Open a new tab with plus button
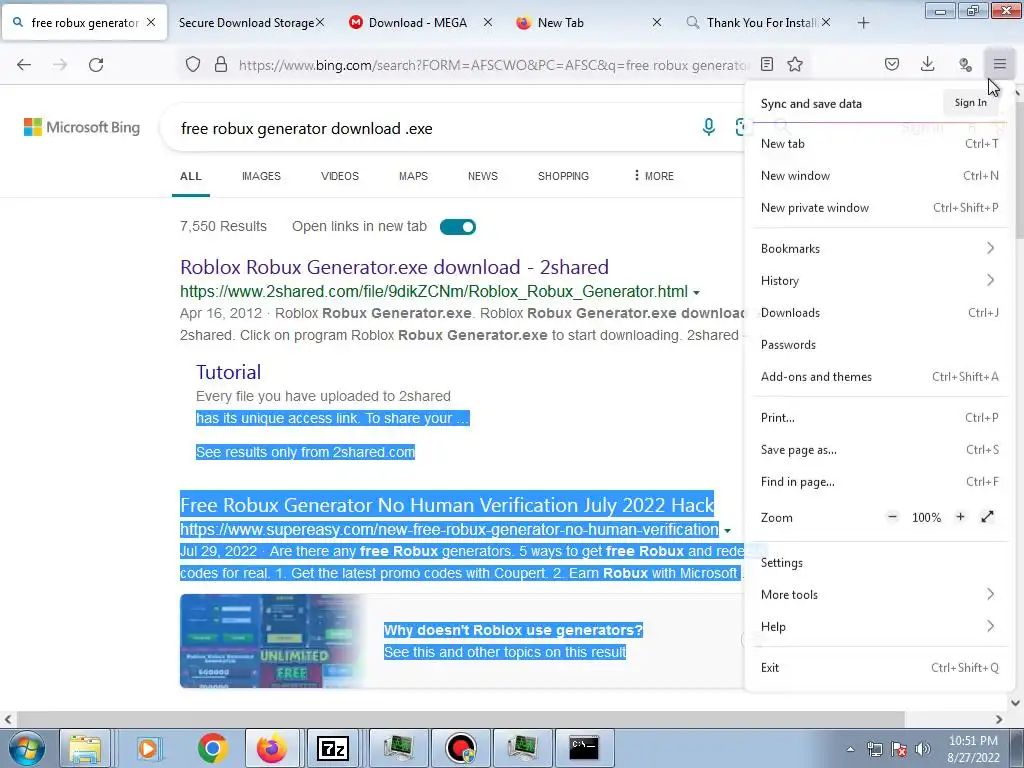 pos(863,23)
